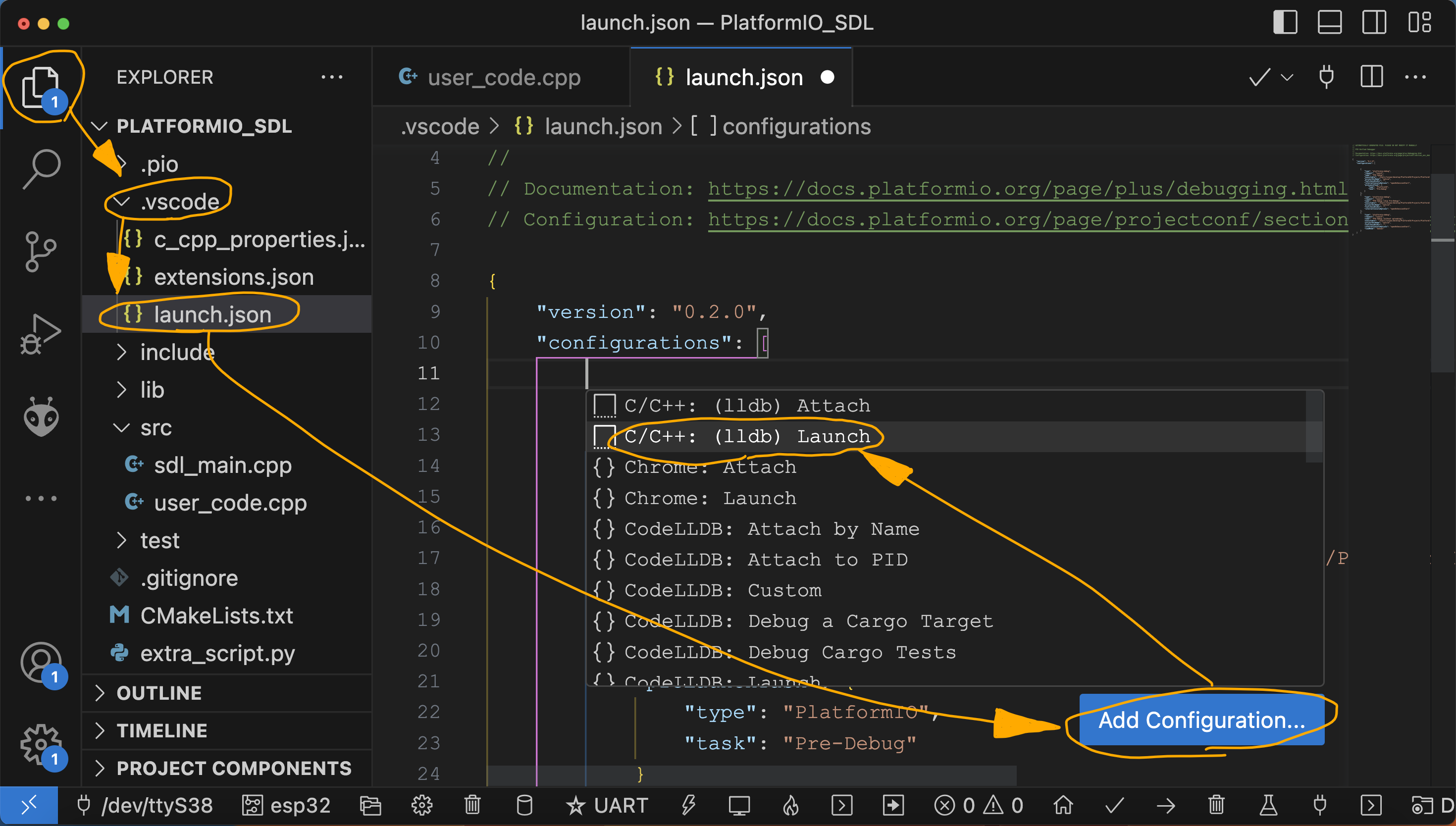The height and width of the screenshot is (826, 1456).
Task: Expand the OUTLINE section
Action: click(x=159, y=693)
